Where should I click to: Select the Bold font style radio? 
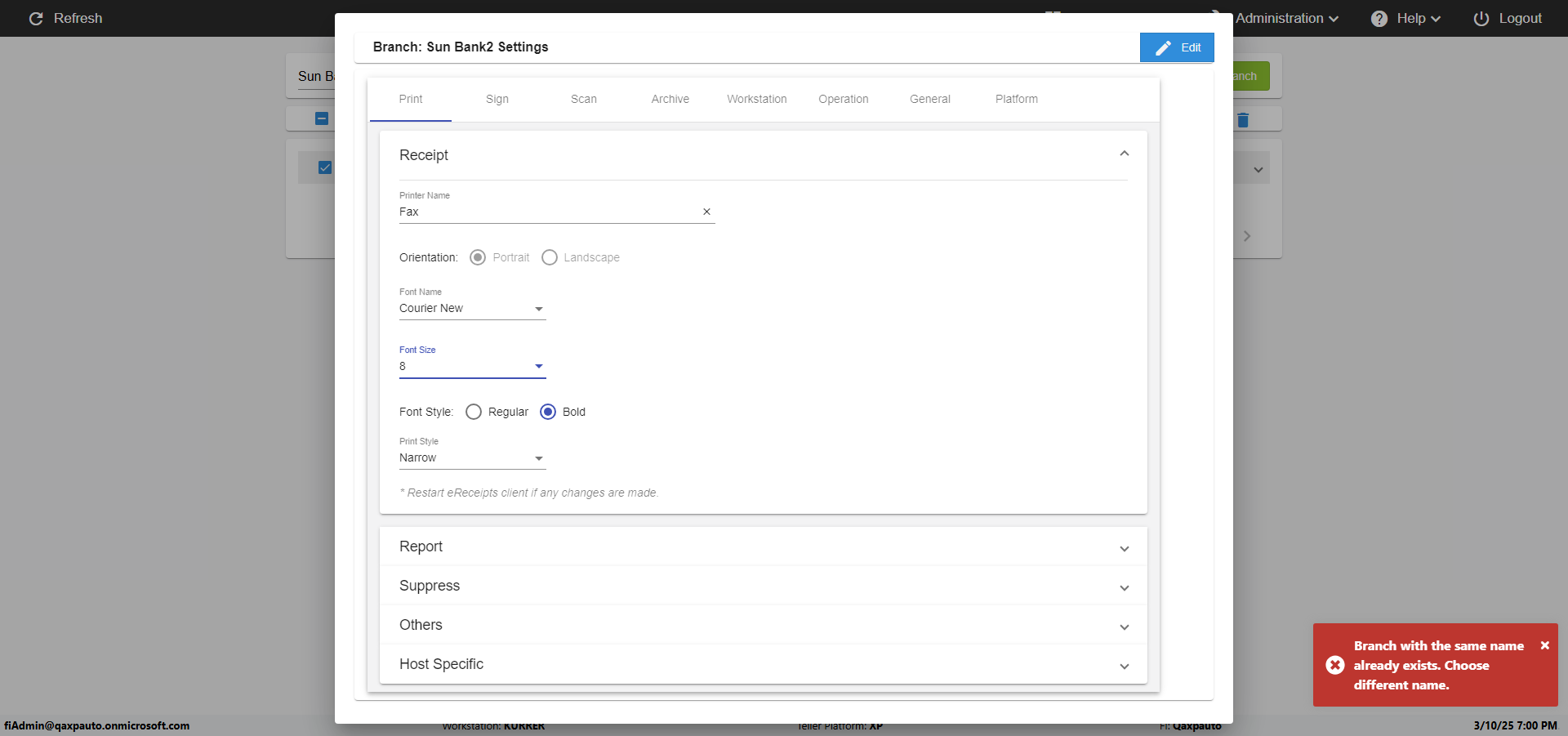548,412
